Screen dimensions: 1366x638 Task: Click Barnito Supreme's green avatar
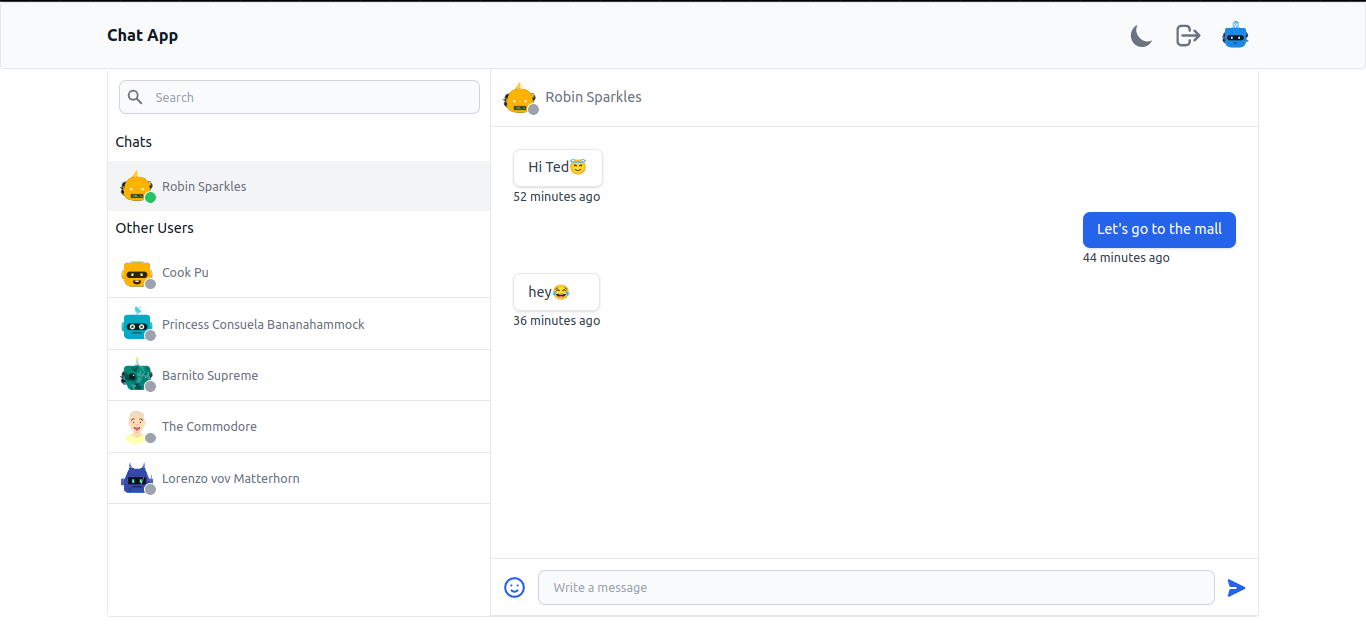coord(137,375)
